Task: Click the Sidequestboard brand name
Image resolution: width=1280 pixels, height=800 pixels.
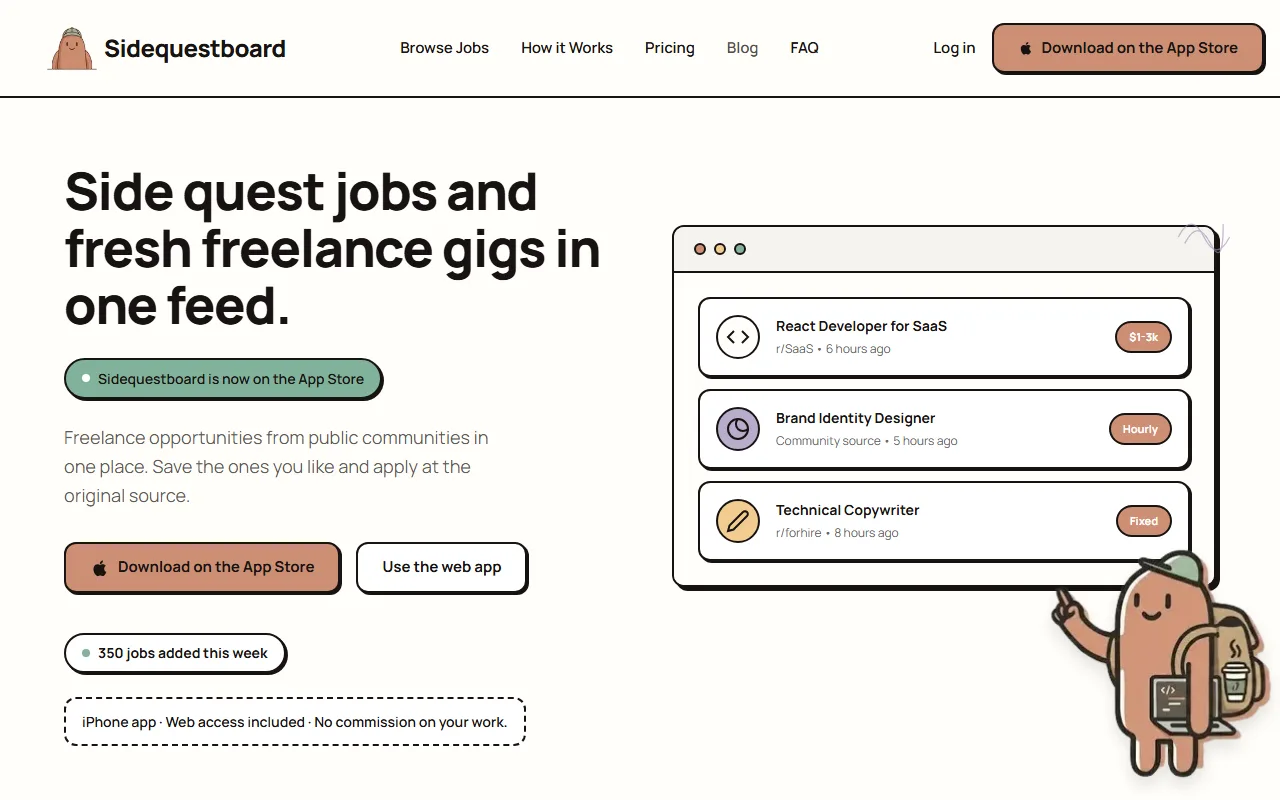Action: coord(195,48)
